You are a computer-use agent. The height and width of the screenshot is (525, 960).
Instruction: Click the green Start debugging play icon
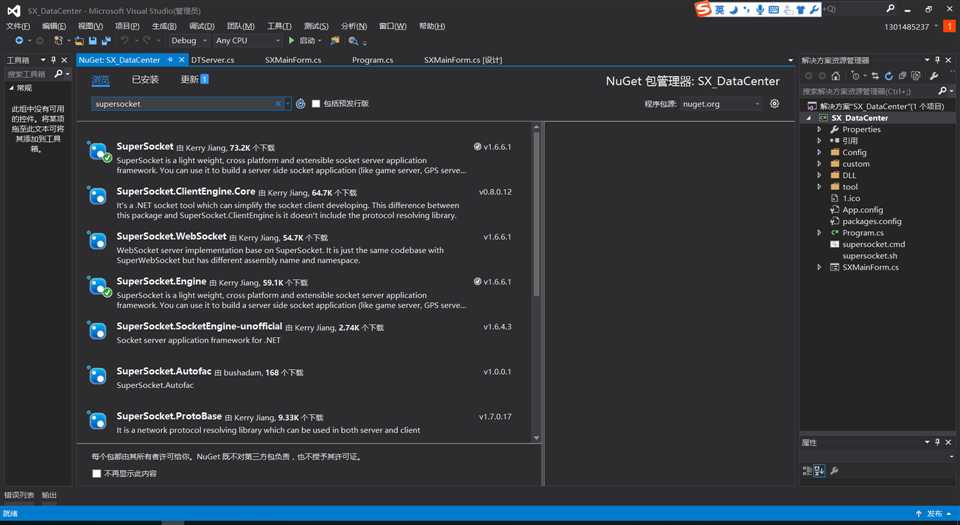[291, 40]
